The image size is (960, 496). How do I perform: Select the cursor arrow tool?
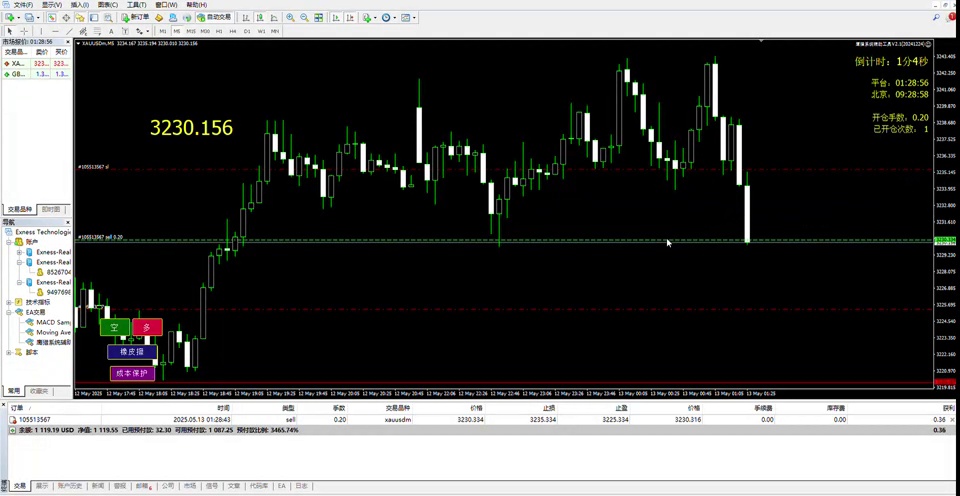tap(10, 31)
